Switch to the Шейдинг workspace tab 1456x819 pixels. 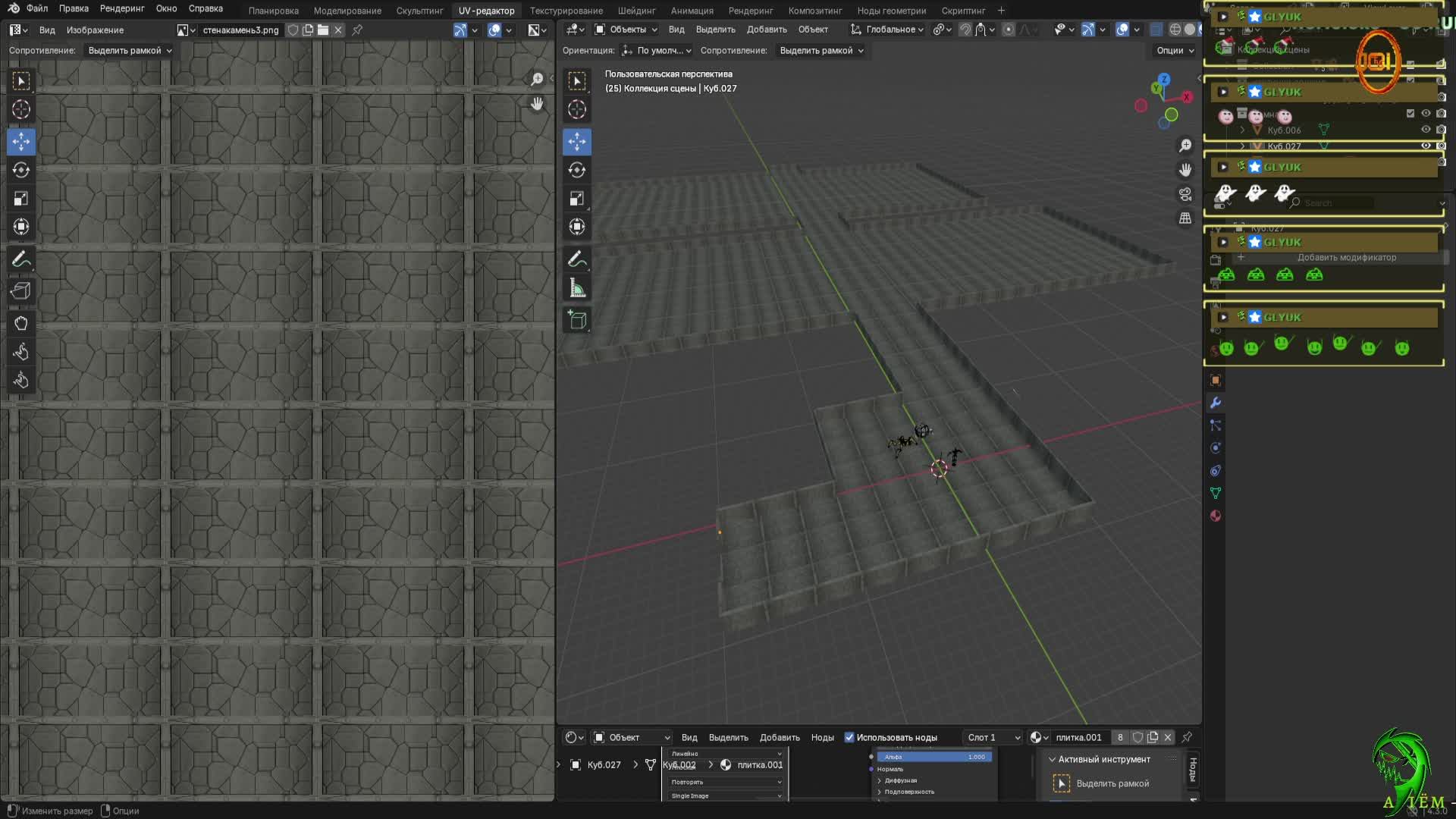click(x=636, y=11)
